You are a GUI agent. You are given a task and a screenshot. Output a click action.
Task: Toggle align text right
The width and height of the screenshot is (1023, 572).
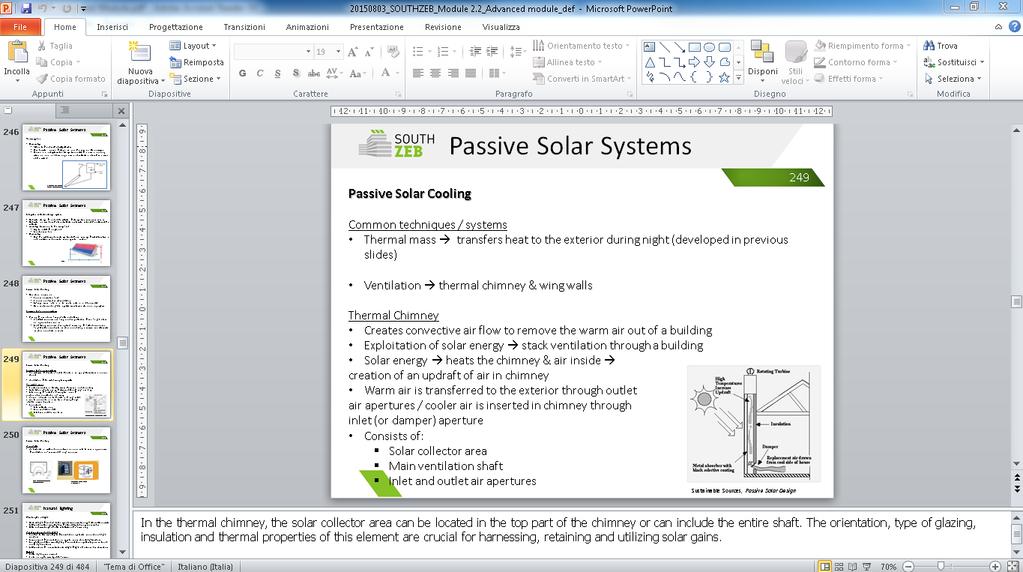453,73
